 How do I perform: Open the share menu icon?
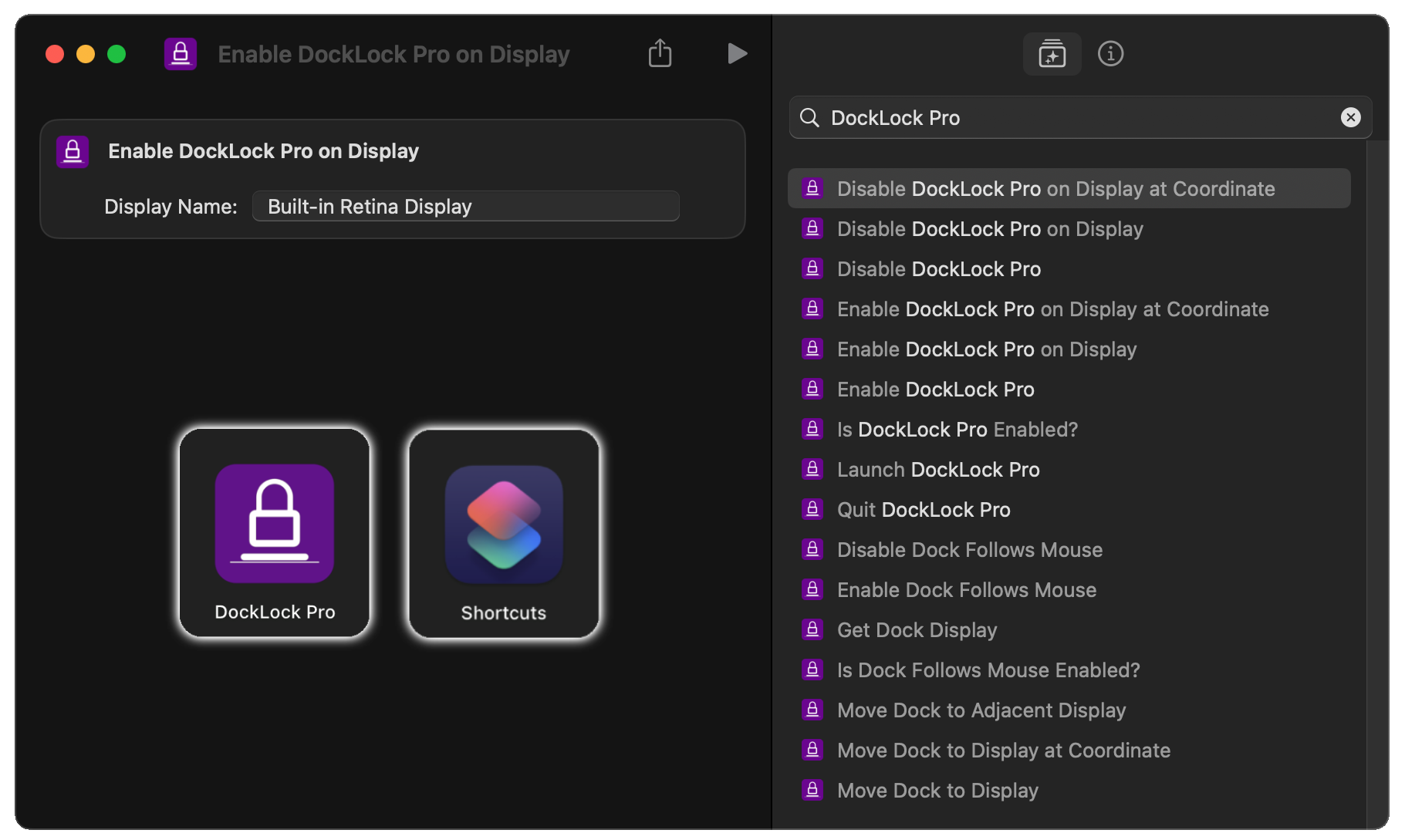[660, 53]
